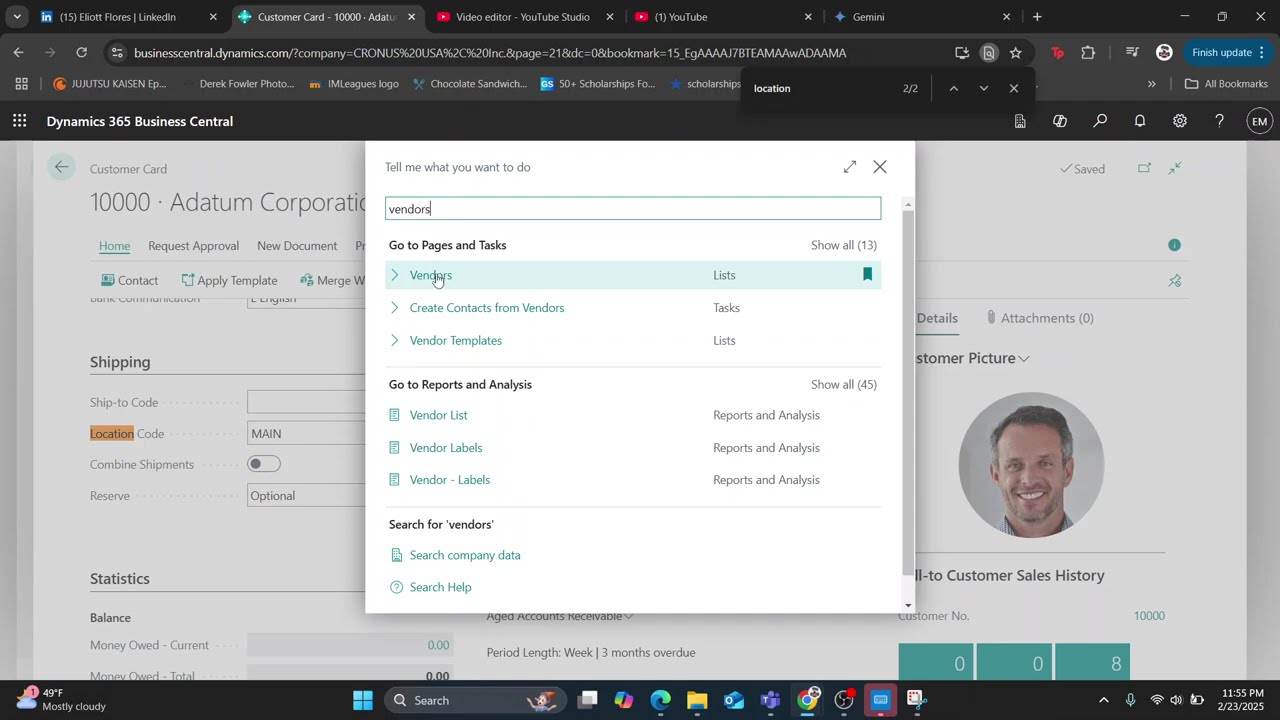Click collapse page icon near Saved
Image resolution: width=1280 pixels, height=720 pixels.
click(1175, 168)
